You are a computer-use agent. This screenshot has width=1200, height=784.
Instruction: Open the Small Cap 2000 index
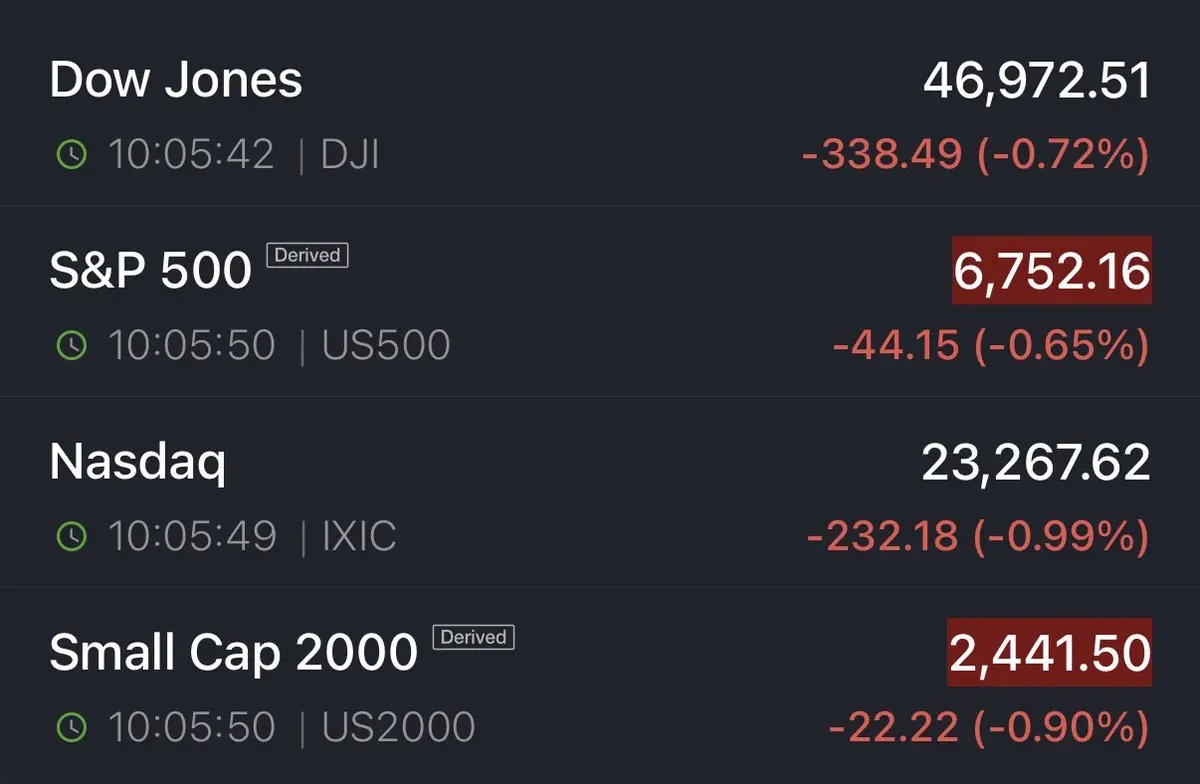[x=233, y=653]
